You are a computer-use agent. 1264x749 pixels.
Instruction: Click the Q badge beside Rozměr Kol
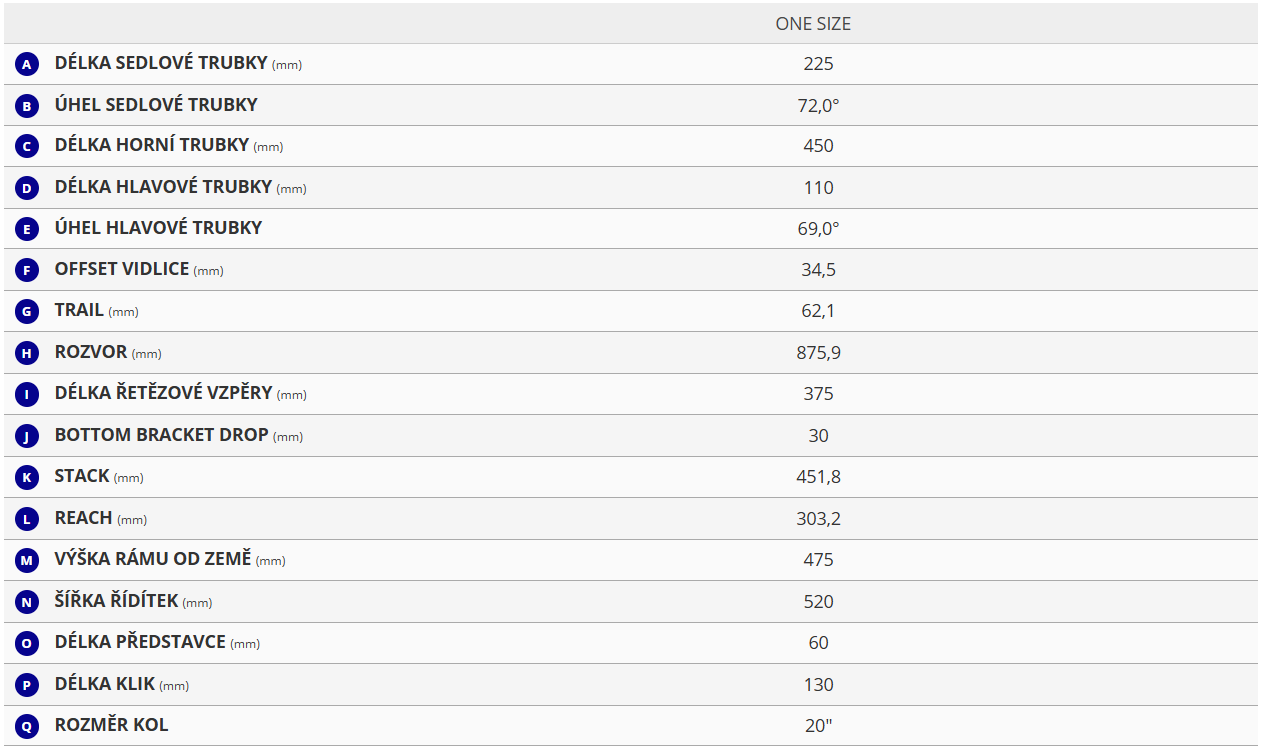(27, 726)
